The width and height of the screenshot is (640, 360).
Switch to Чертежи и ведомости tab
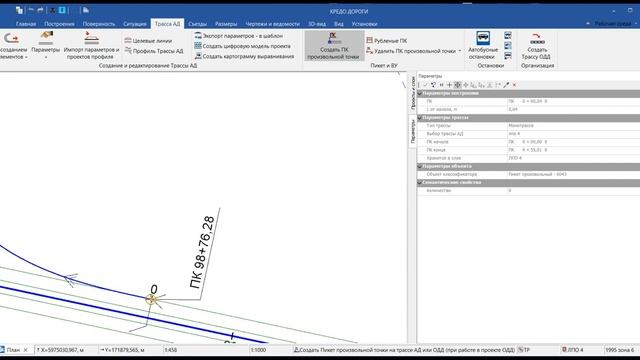(x=272, y=24)
